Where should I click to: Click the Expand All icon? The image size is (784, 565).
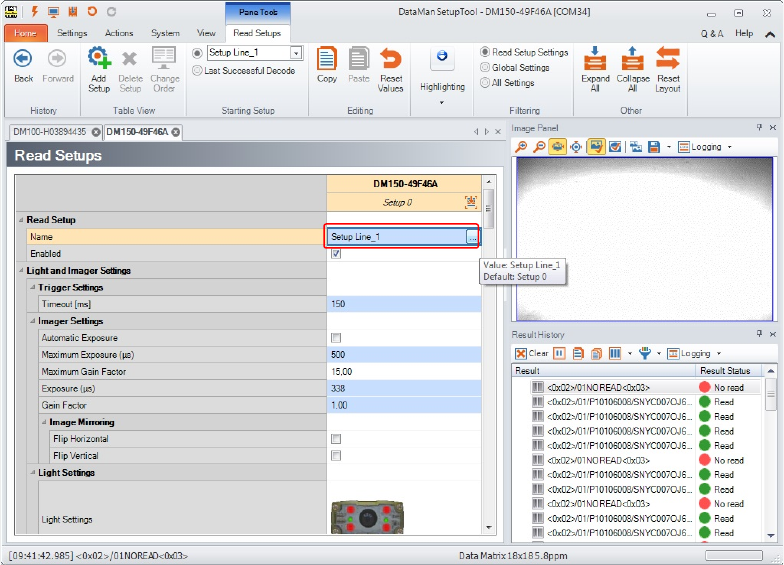[x=596, y=60]
